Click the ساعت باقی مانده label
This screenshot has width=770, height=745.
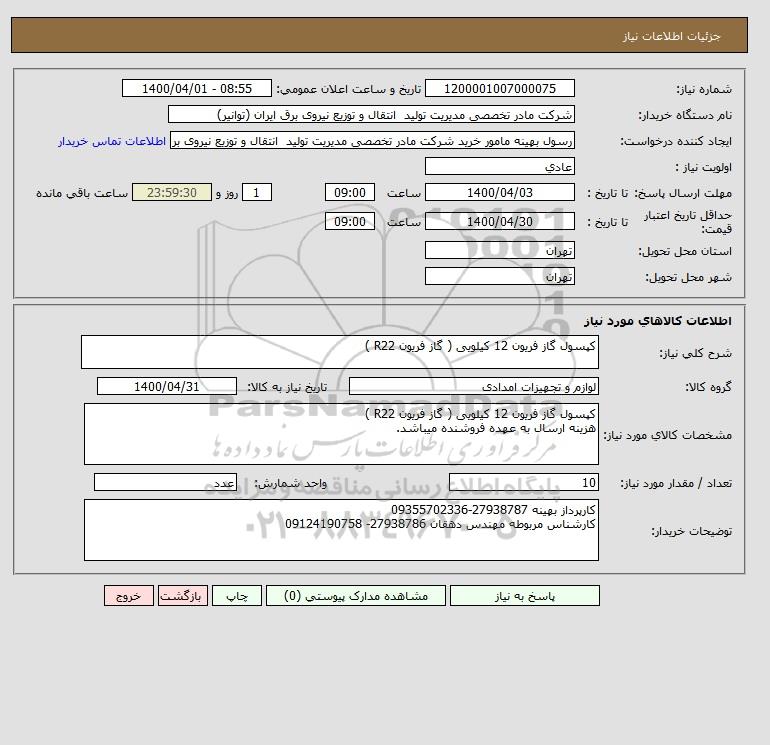82,193
